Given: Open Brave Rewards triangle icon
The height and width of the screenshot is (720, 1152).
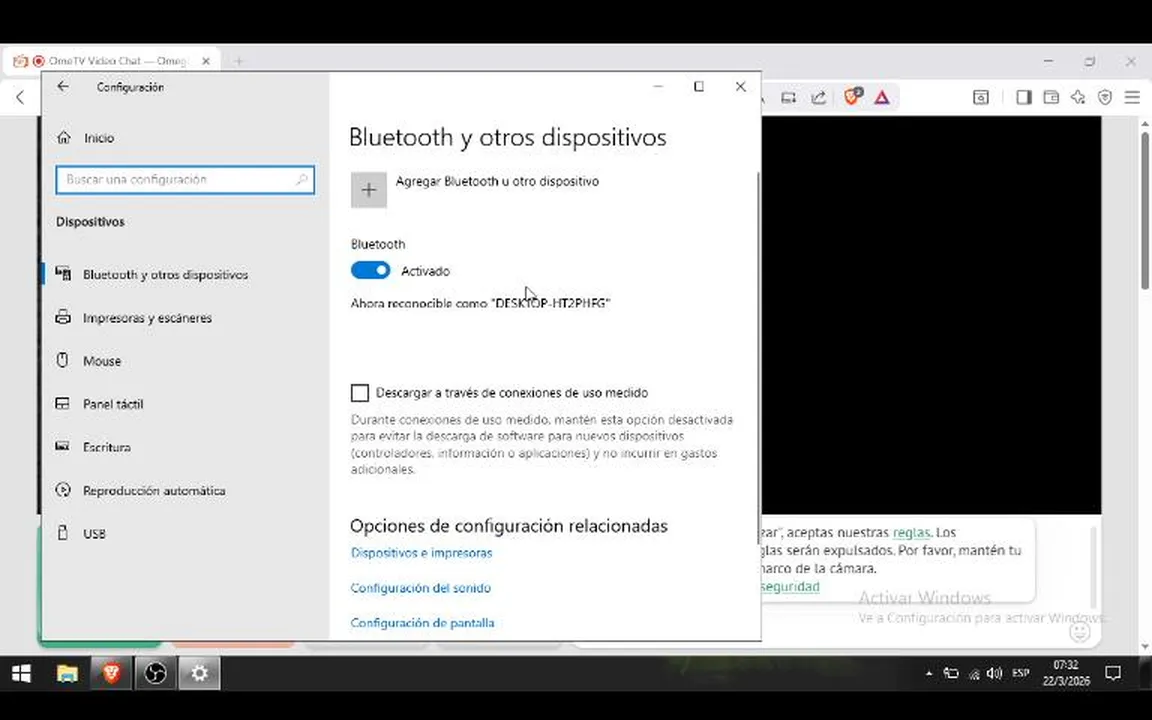Looking at the screenshot, I should [882, 97].
